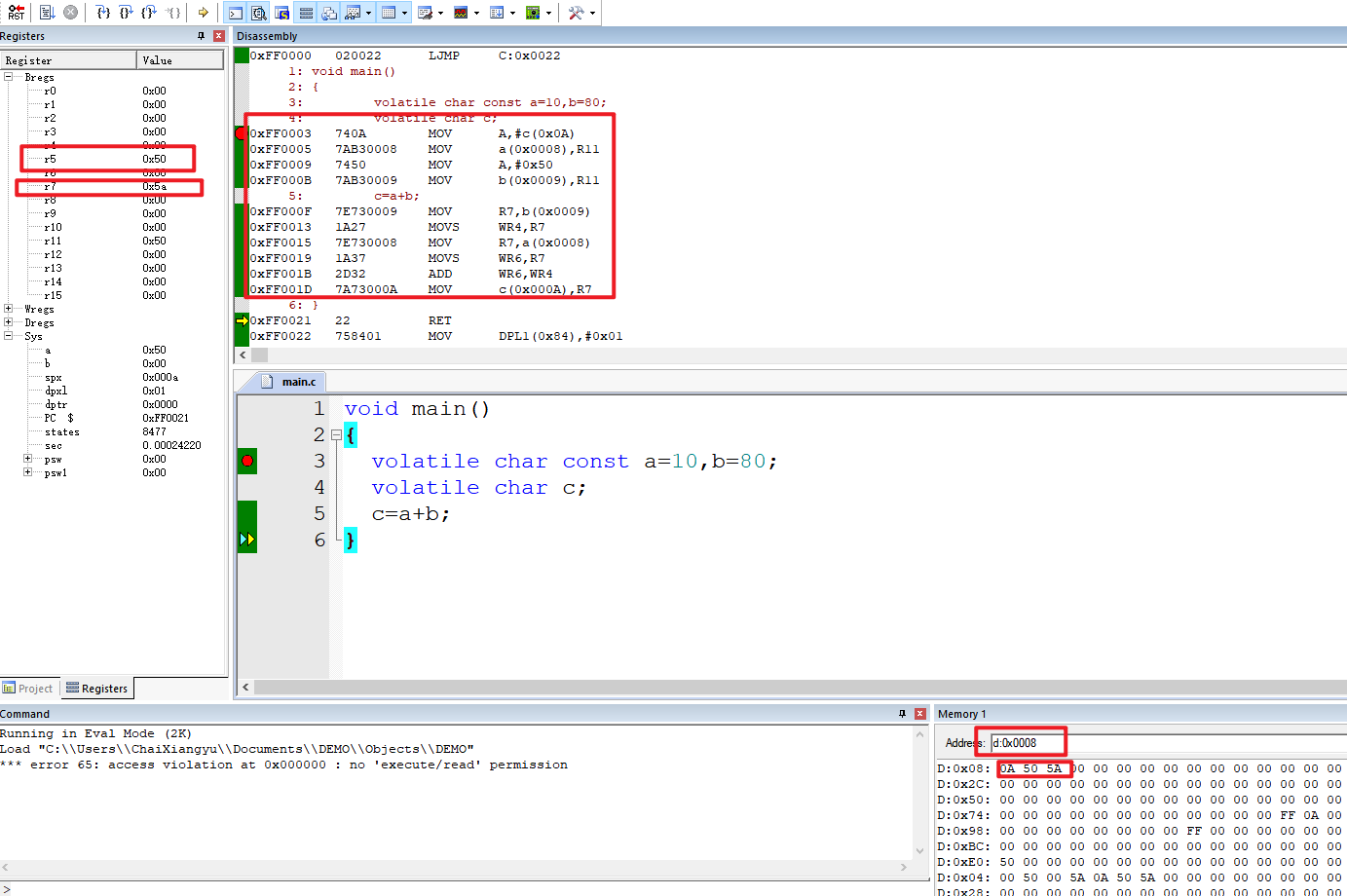Select register r5 row

tap(112, 159)
